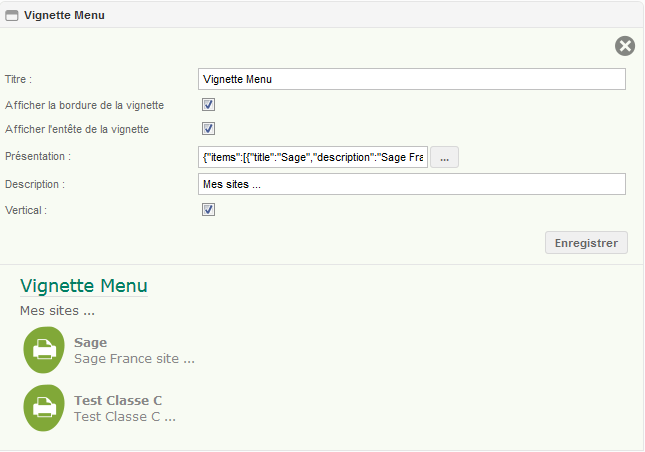The image size is (645, 452).
Task: Open the green Vignette Menu heading link
Action: click(84, 285)
